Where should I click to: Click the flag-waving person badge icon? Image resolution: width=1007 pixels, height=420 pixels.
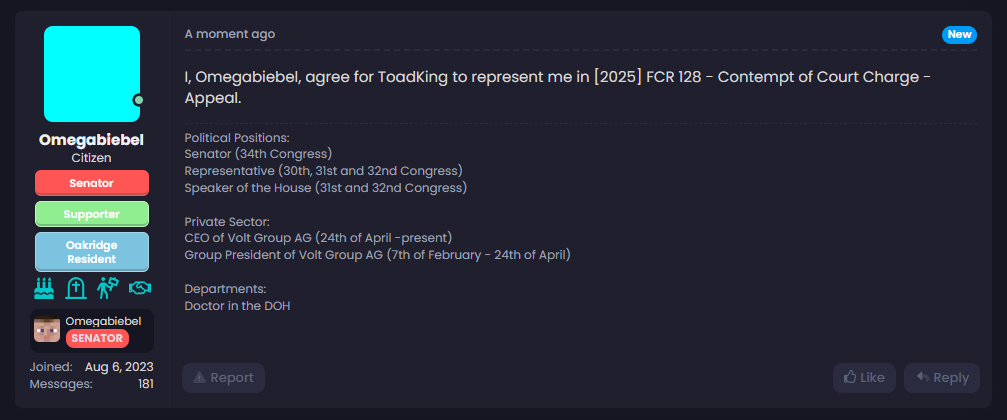[x=108, y=289]
